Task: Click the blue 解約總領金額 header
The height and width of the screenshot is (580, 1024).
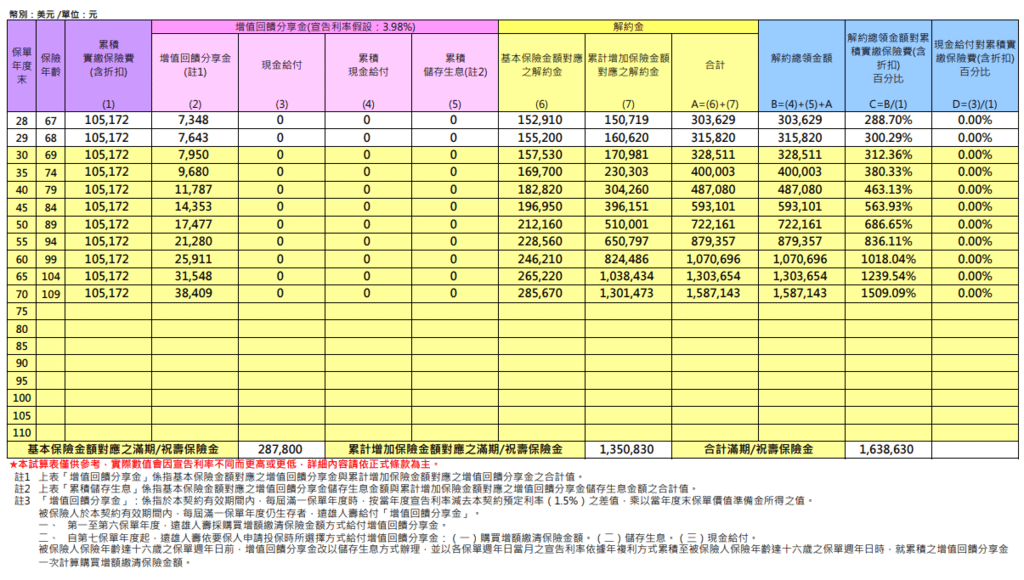Action: click(x=802, y=65)
